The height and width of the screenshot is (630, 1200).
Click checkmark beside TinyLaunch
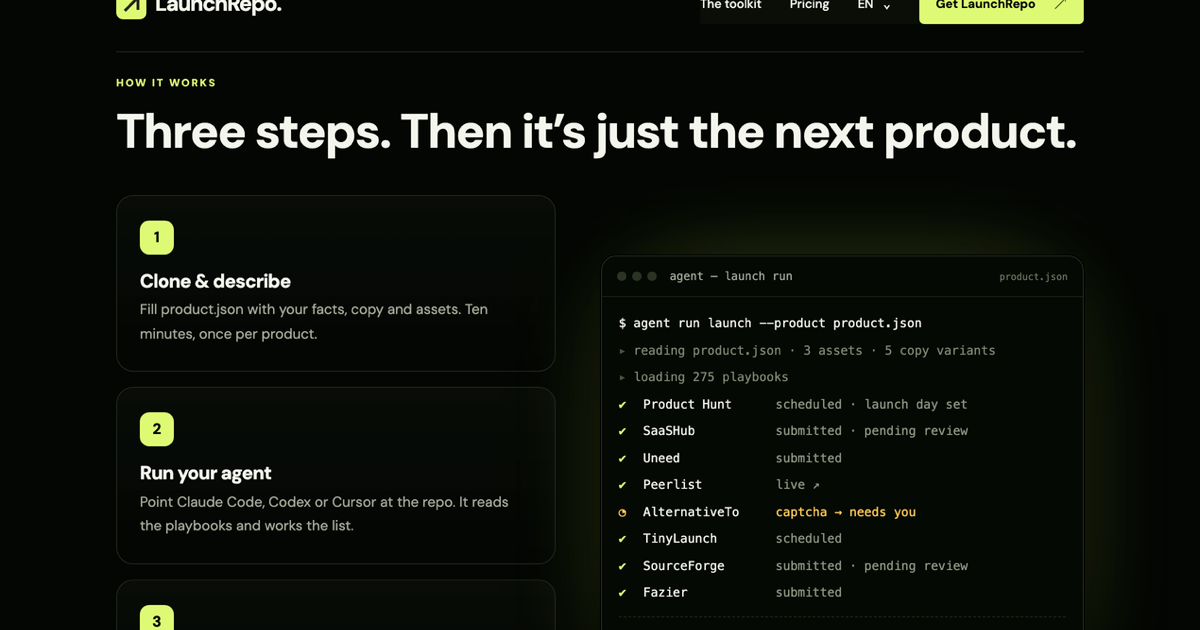point(622,539)
